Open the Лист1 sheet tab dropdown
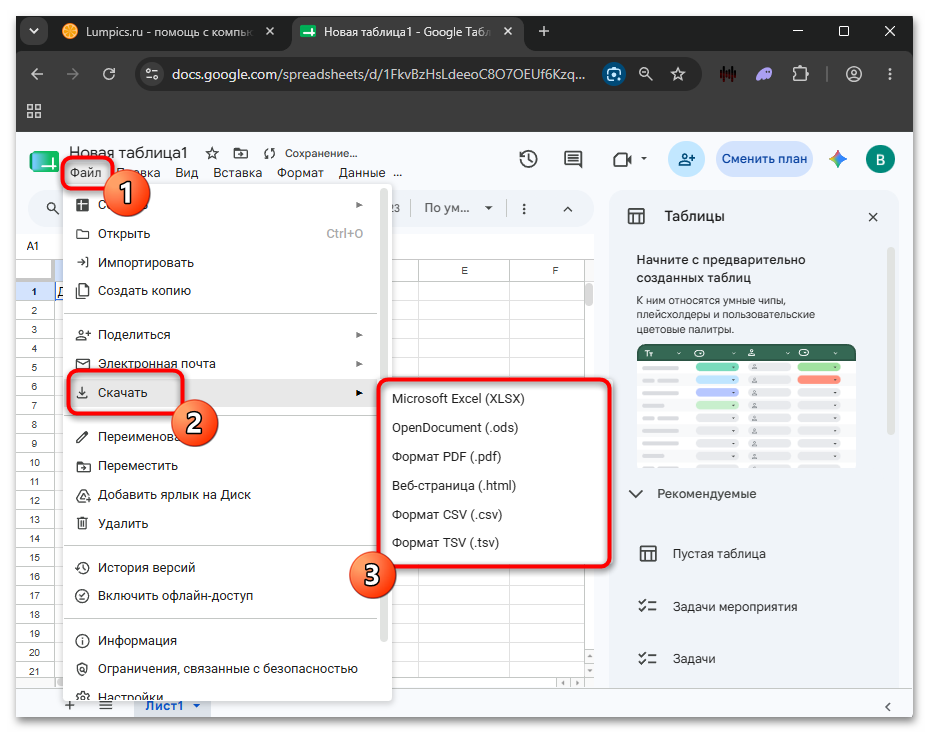This screenshot has height=733, width=929. pyautogui.click(x=197, y=706)
